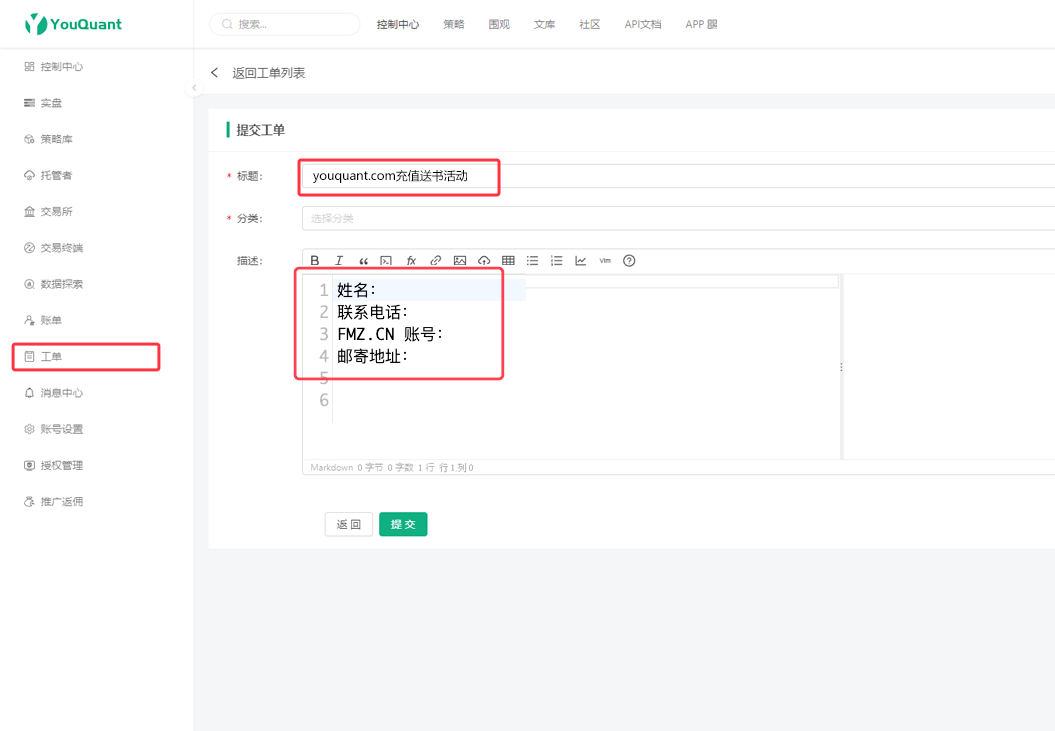Open the API文档 top menu

[643, 24]
